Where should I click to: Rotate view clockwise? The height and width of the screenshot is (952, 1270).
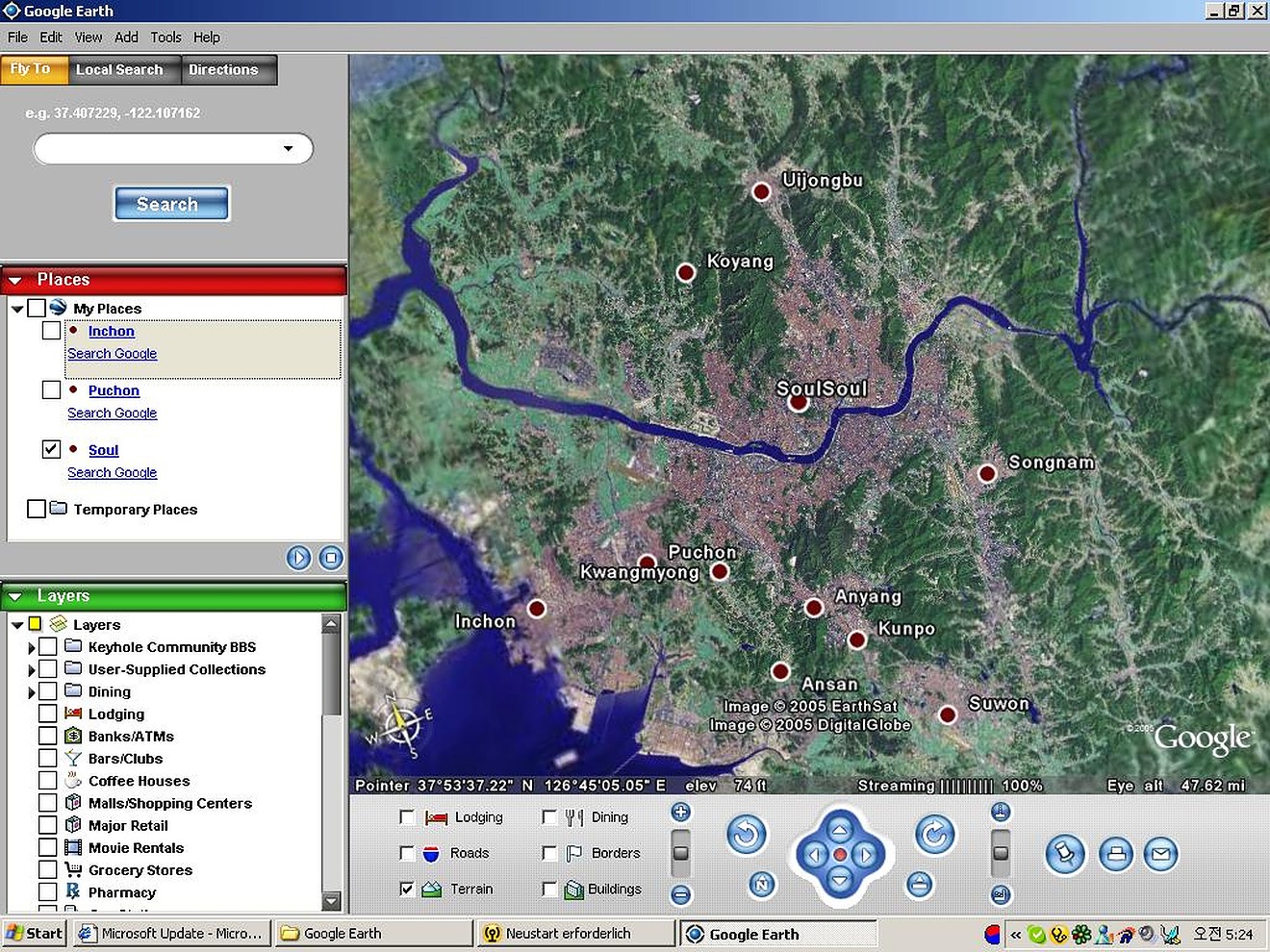click(x=934, y=834)
